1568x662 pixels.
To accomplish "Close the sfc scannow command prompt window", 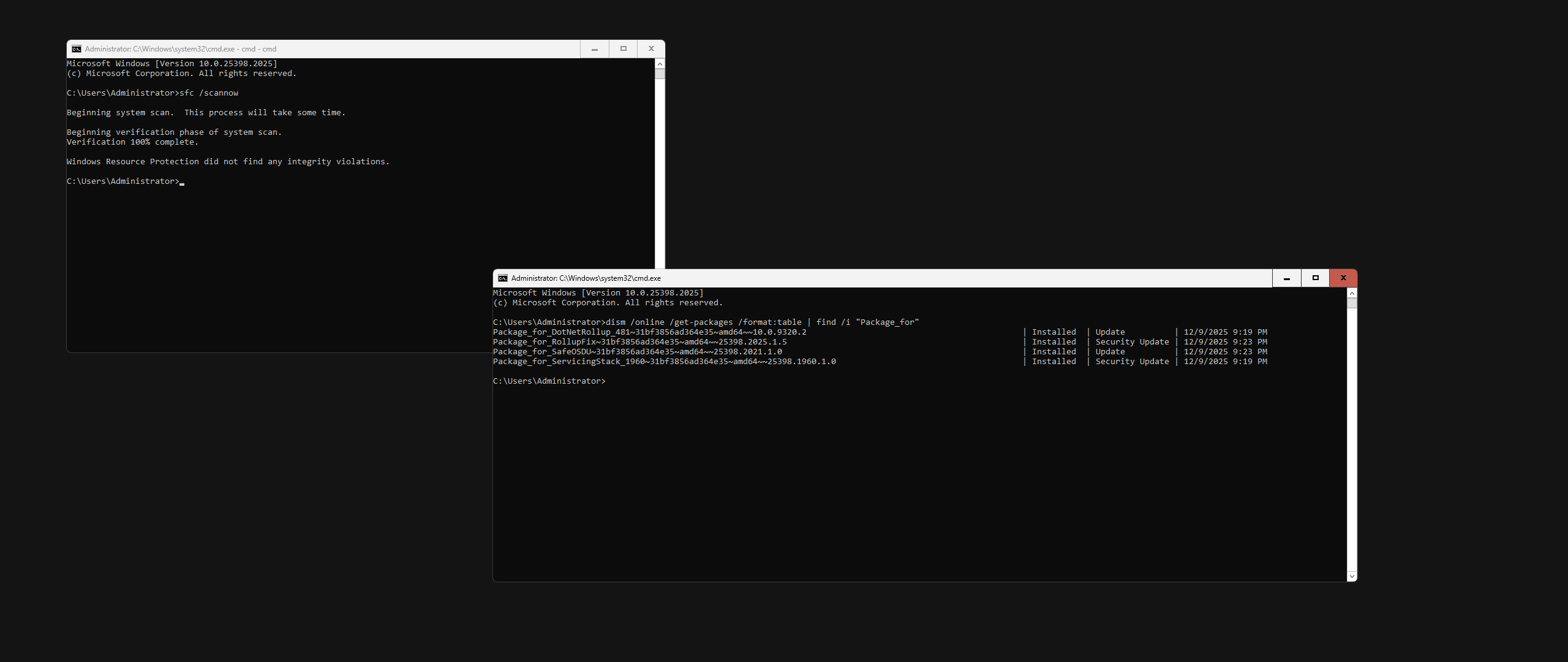I will pos(651,49).
